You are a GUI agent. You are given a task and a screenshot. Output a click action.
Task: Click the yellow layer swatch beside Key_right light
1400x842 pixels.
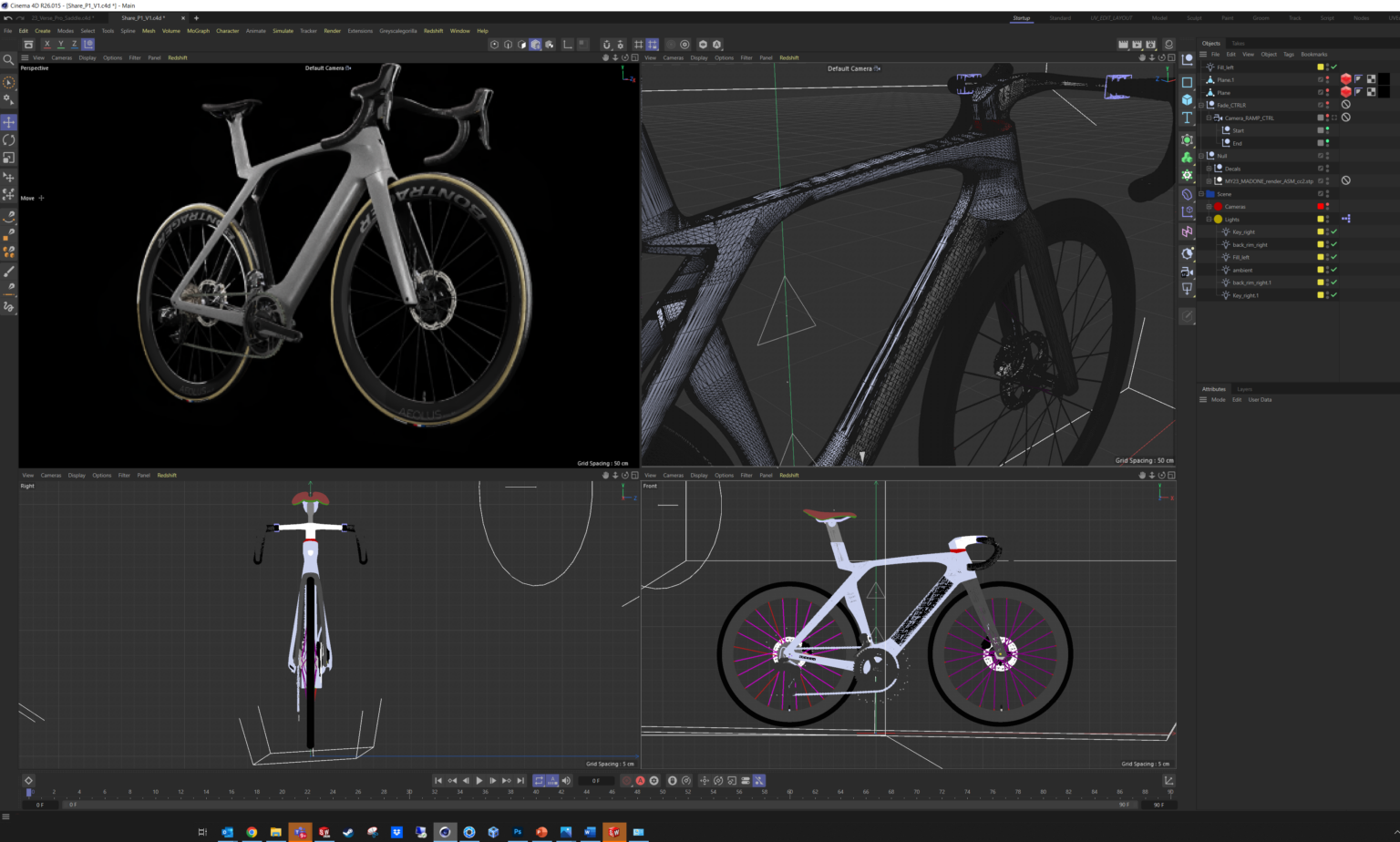(1320, 231)
